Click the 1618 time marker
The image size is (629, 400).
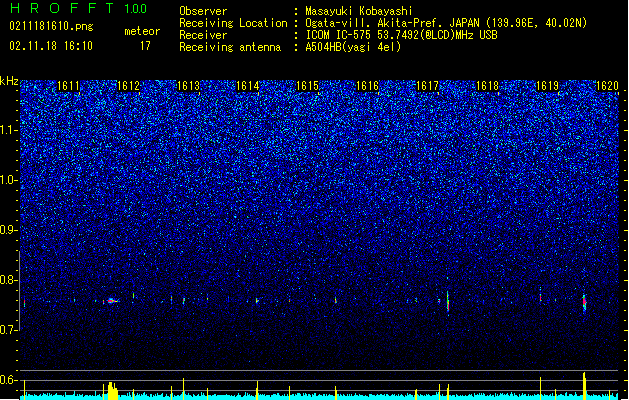[x=487, y=86]
